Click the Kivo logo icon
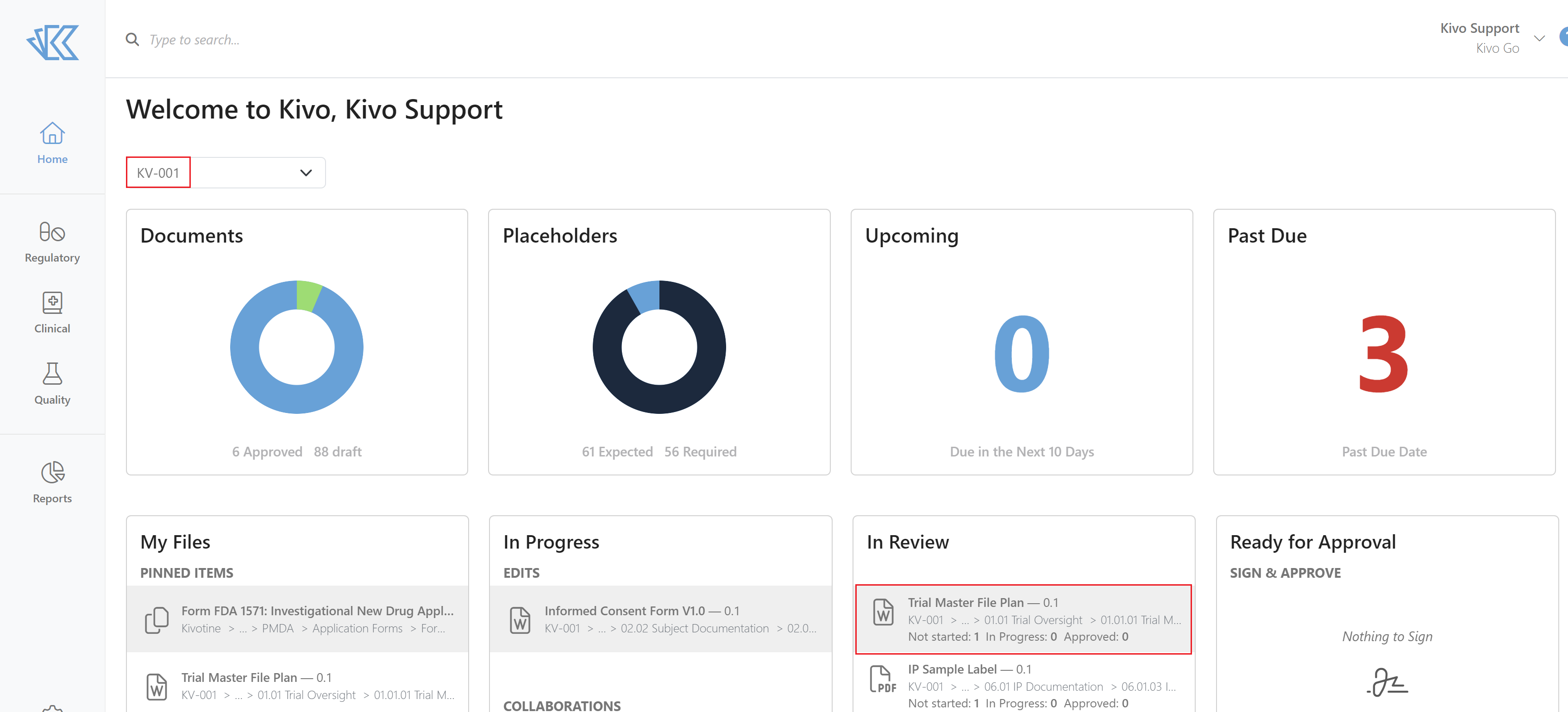This screenshot has height=712, width=1568. coord(52,42)
